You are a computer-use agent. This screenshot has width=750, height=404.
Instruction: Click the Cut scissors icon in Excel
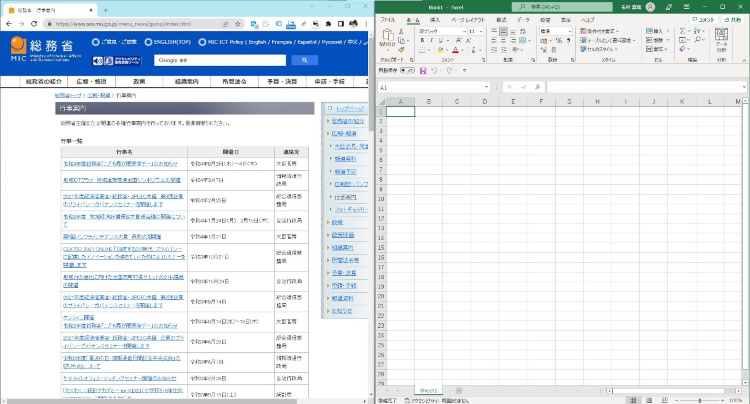tap(401, 31)
